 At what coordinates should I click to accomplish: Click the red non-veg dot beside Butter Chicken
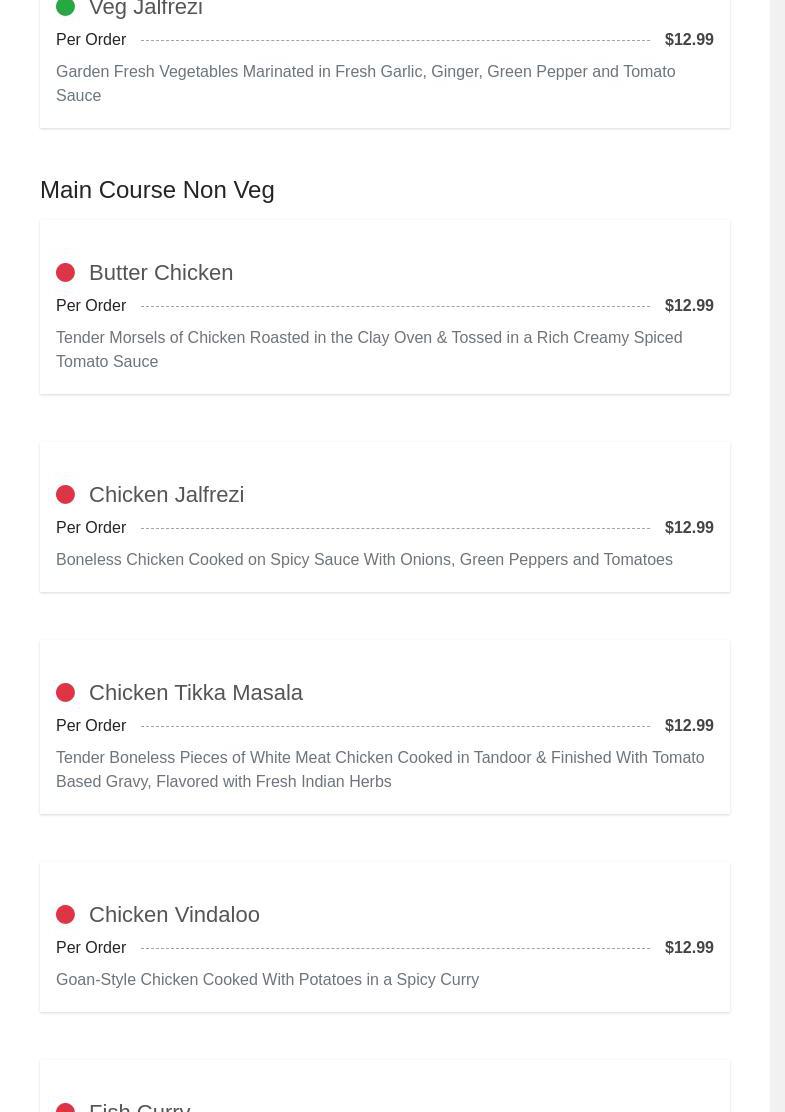65,273
